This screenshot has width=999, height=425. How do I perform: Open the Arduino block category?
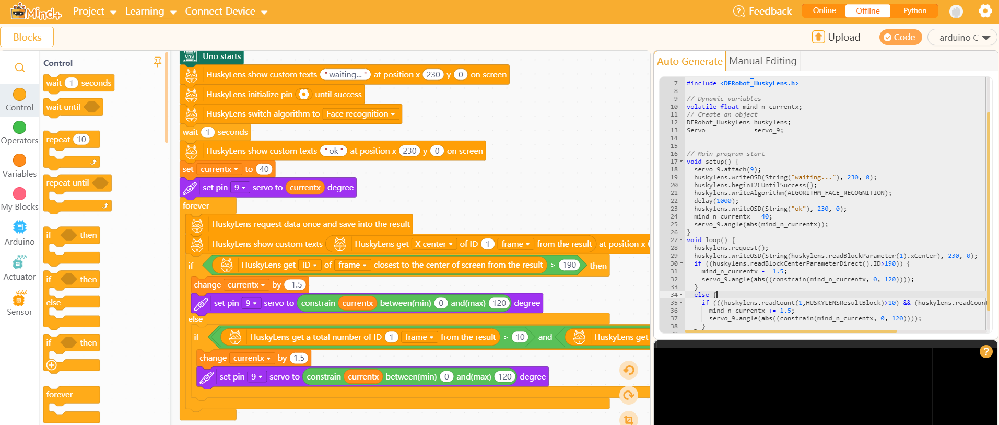coord(20,233)
